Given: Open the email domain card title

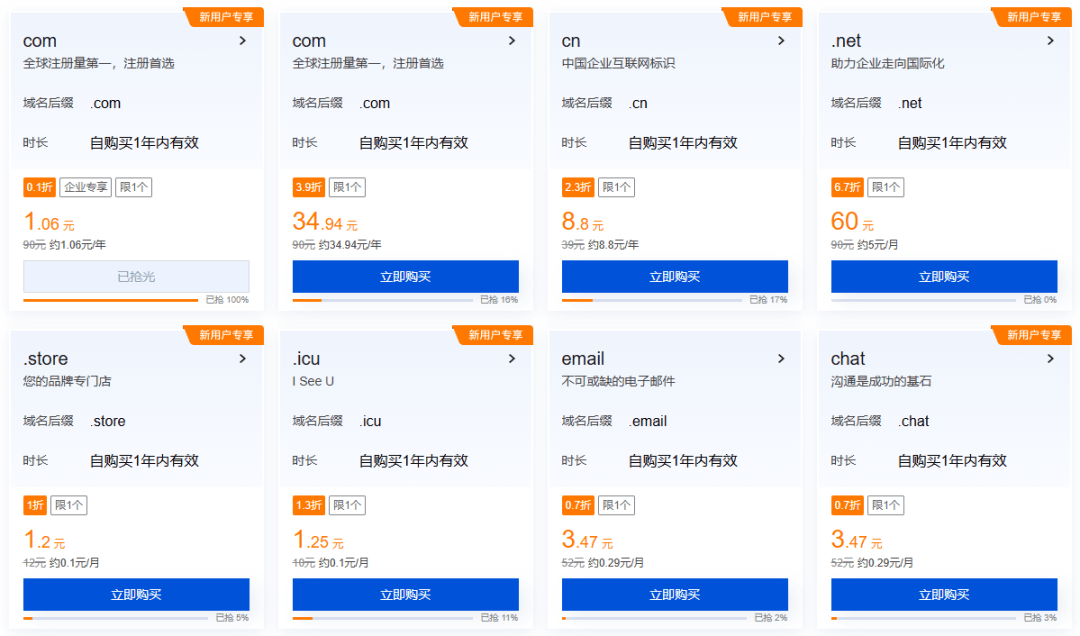Looking at the screenshot, I should pos(583,359).
